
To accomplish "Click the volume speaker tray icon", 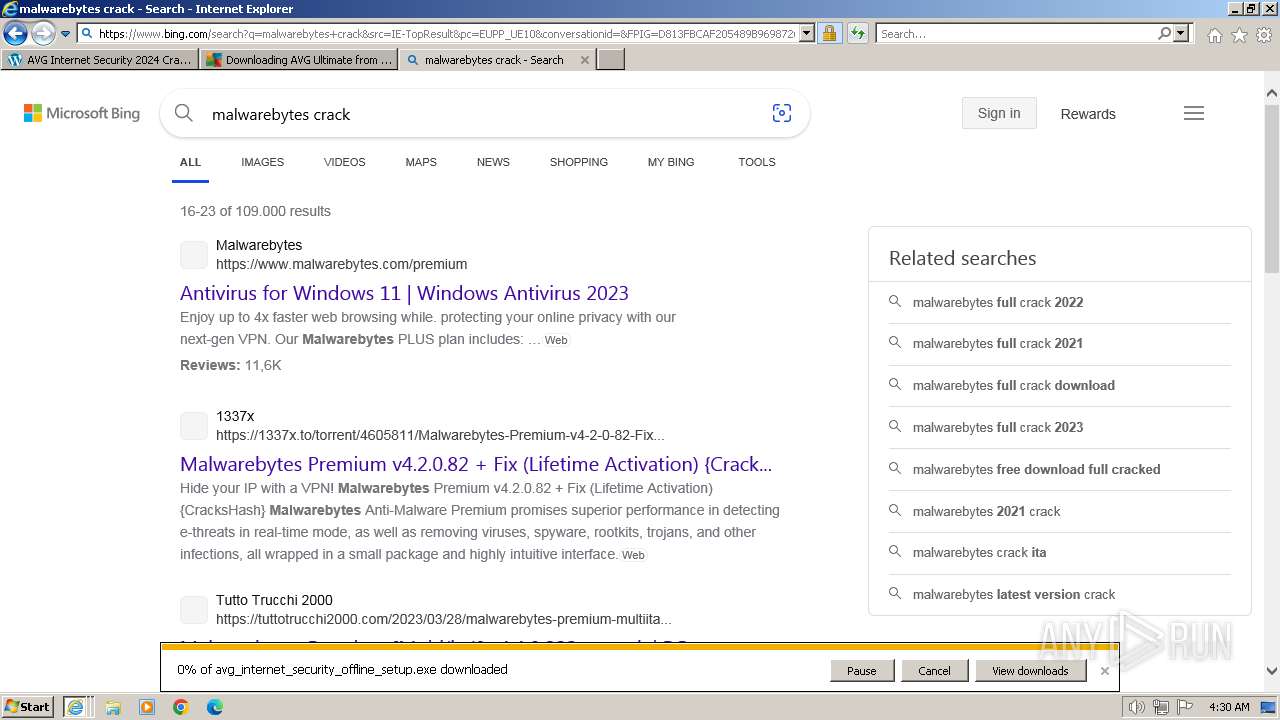I will tap(1136, 707).
